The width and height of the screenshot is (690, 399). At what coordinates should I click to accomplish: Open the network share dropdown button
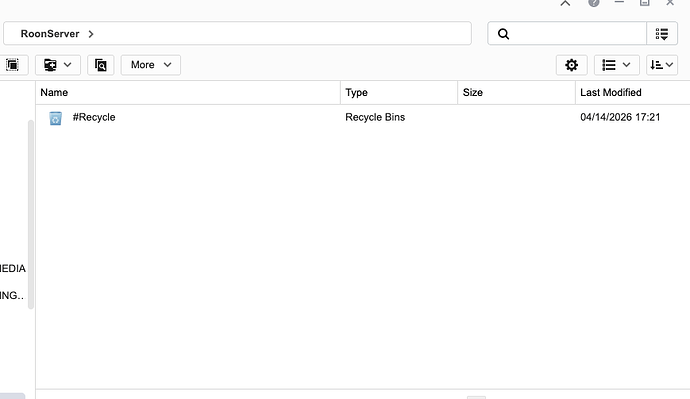click(58, 65)
